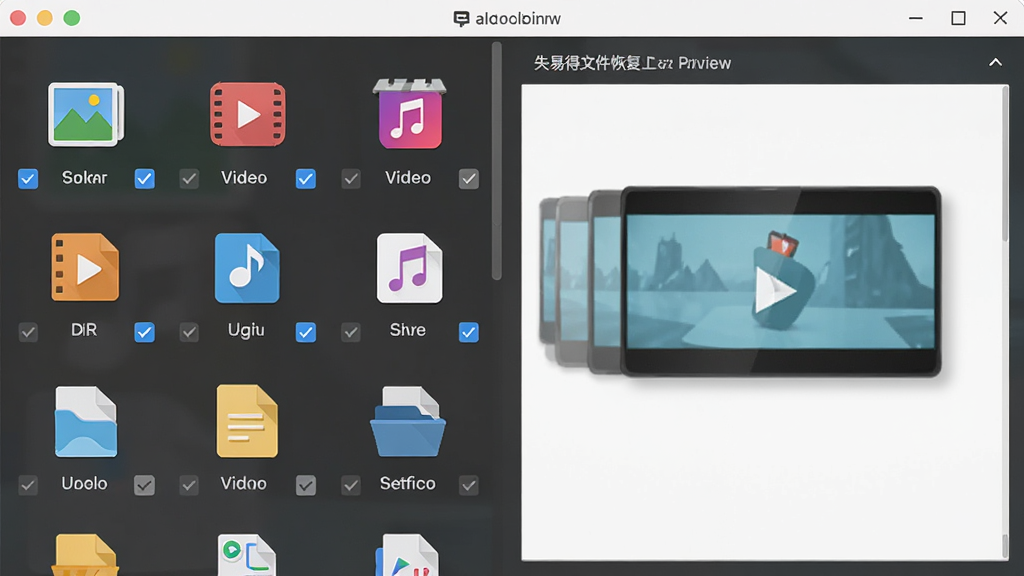Click the "DiR" label
1024x576 pixels.
84,330
